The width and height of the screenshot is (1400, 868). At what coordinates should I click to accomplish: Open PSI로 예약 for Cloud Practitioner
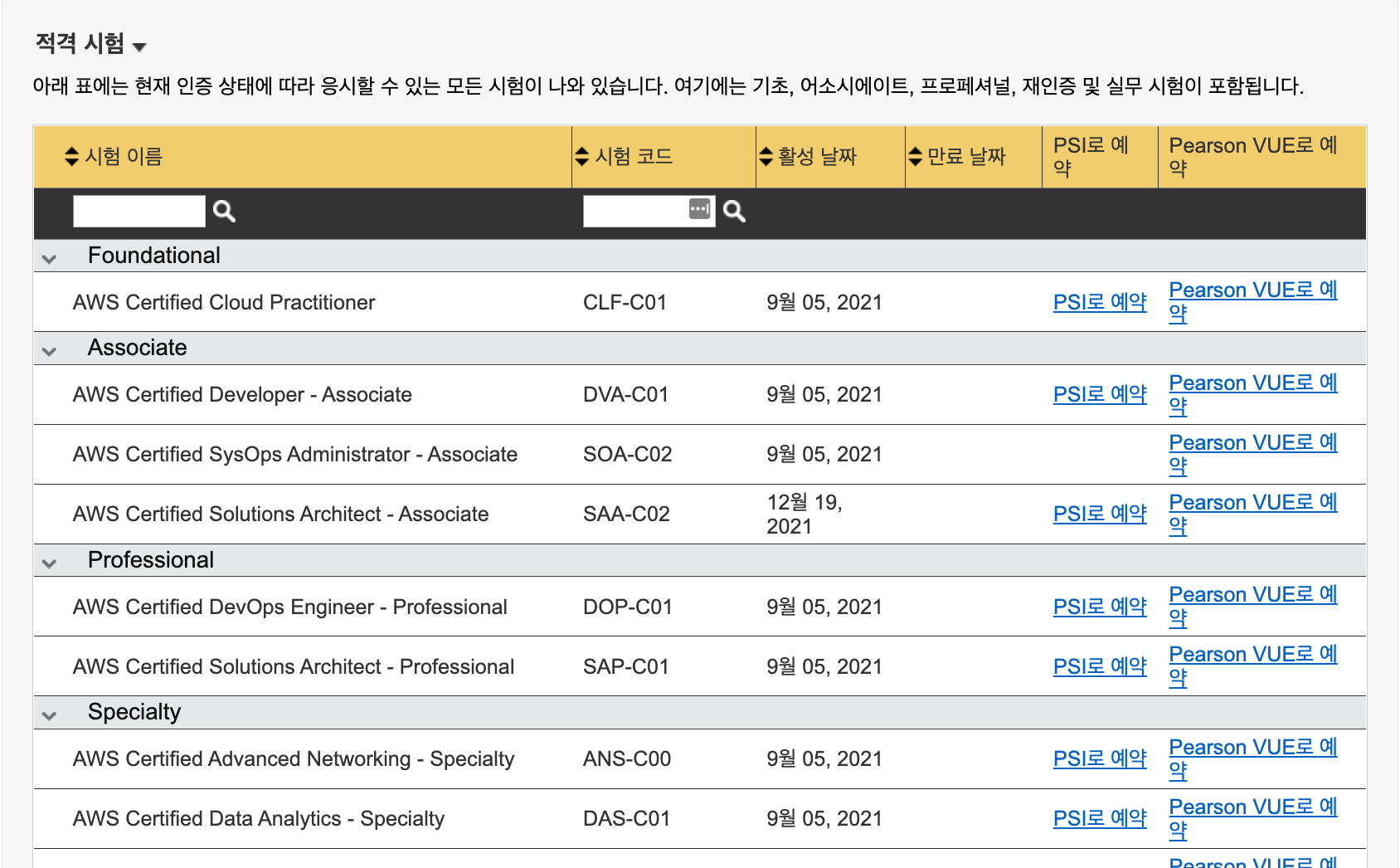tap(1100, 302)
